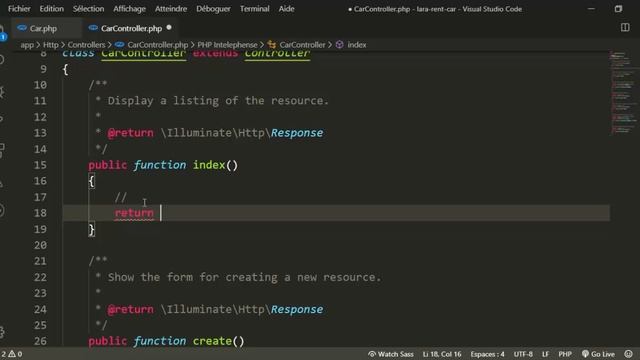640x360 pixels.
Task: Open the Terminal menu
Action: (254, 9)
